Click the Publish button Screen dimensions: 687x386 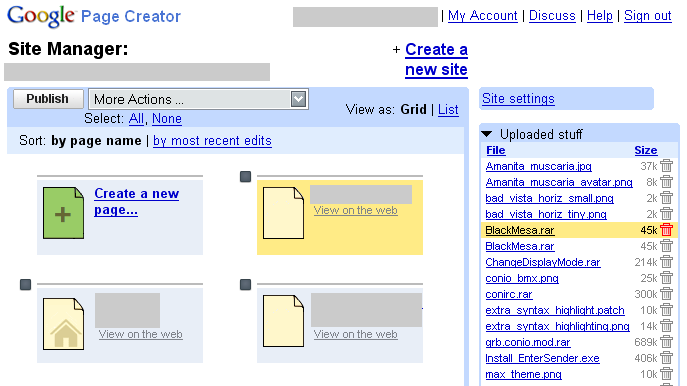tap(48, 99)
